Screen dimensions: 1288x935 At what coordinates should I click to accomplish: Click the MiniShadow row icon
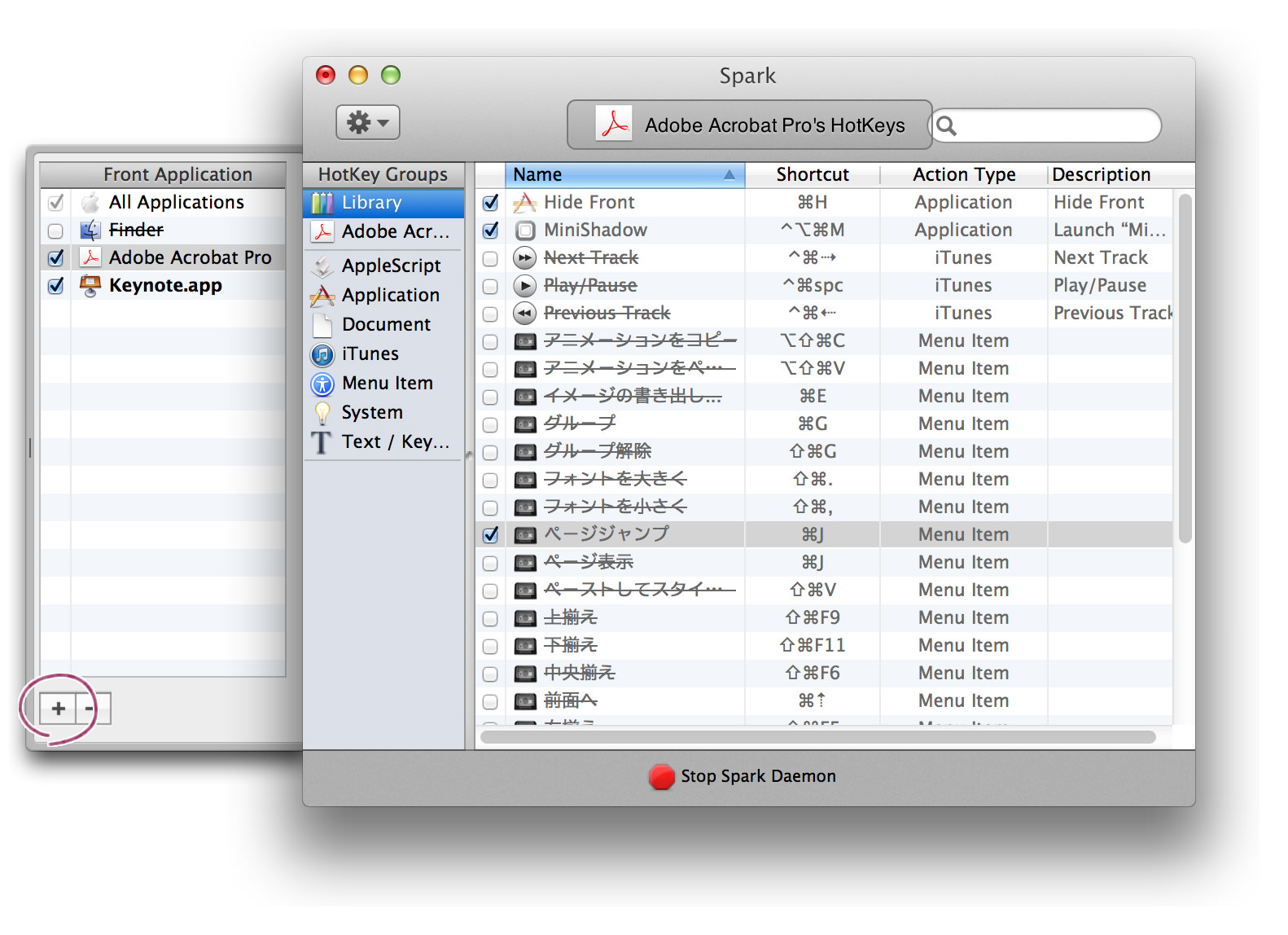click(525, 230)
